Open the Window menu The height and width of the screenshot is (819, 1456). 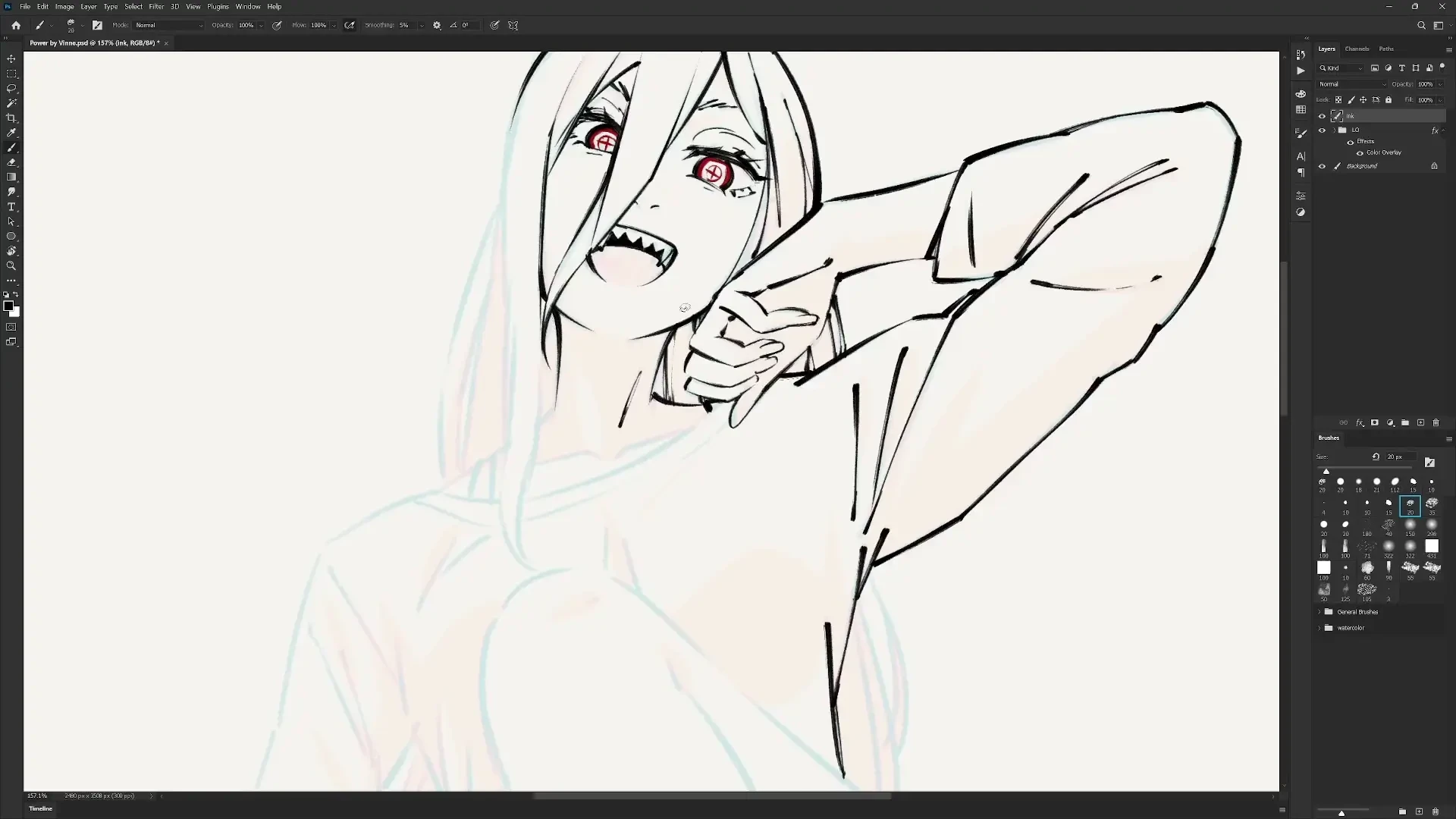pos(248,6)
